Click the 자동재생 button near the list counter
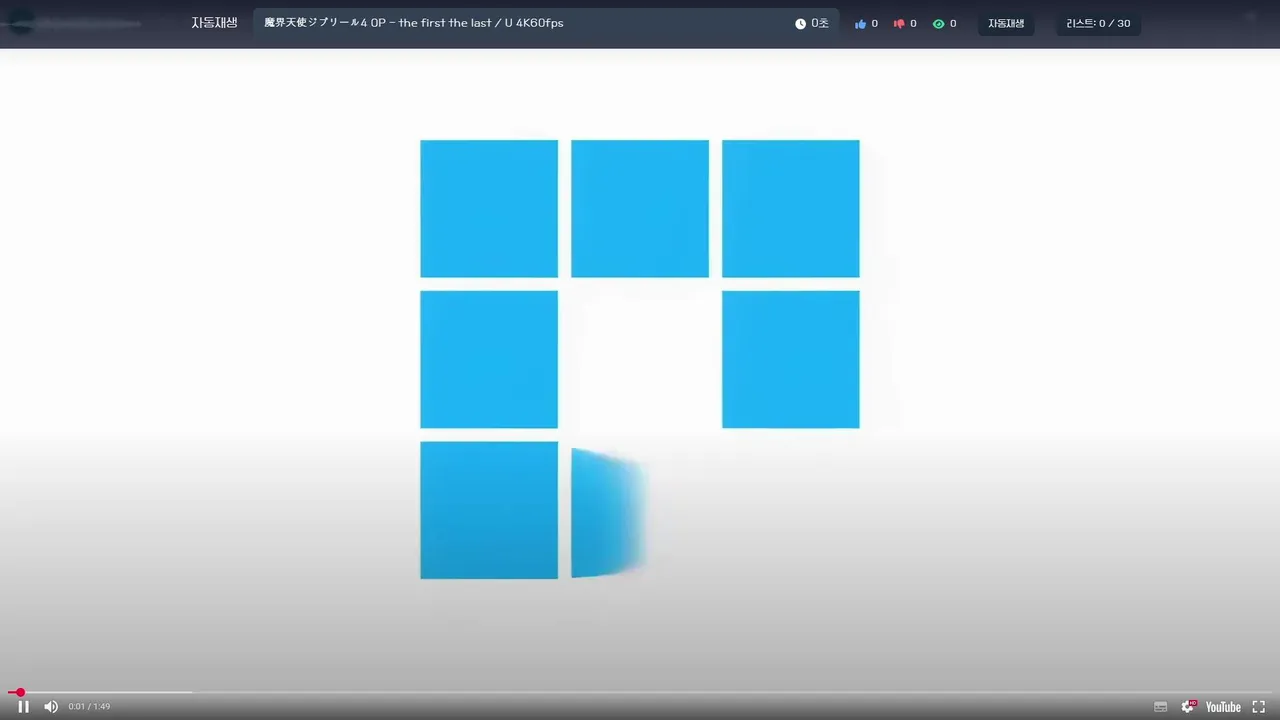 pos(1006,24)
